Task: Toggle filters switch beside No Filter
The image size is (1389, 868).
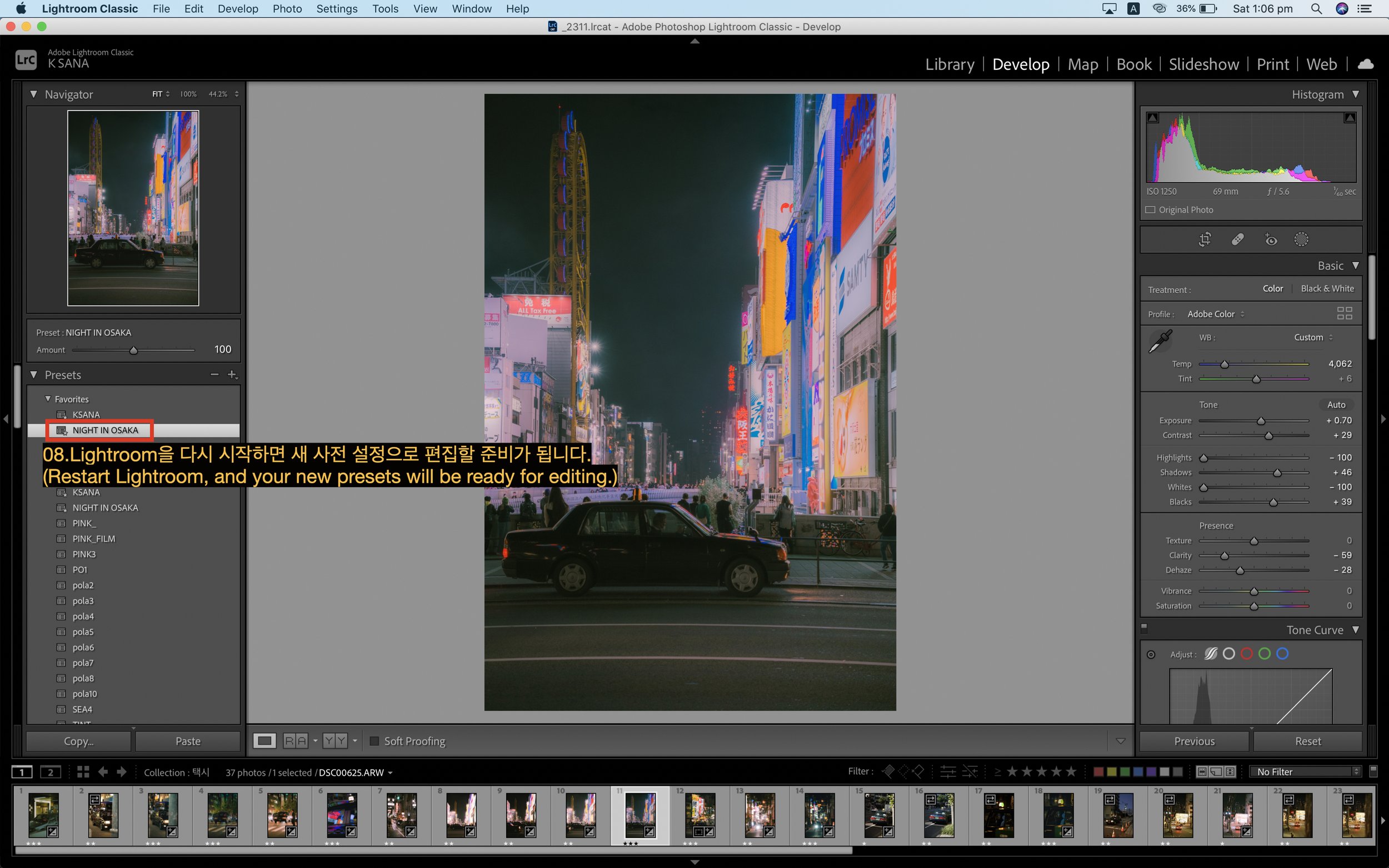Action: [x=1373, y=771]
